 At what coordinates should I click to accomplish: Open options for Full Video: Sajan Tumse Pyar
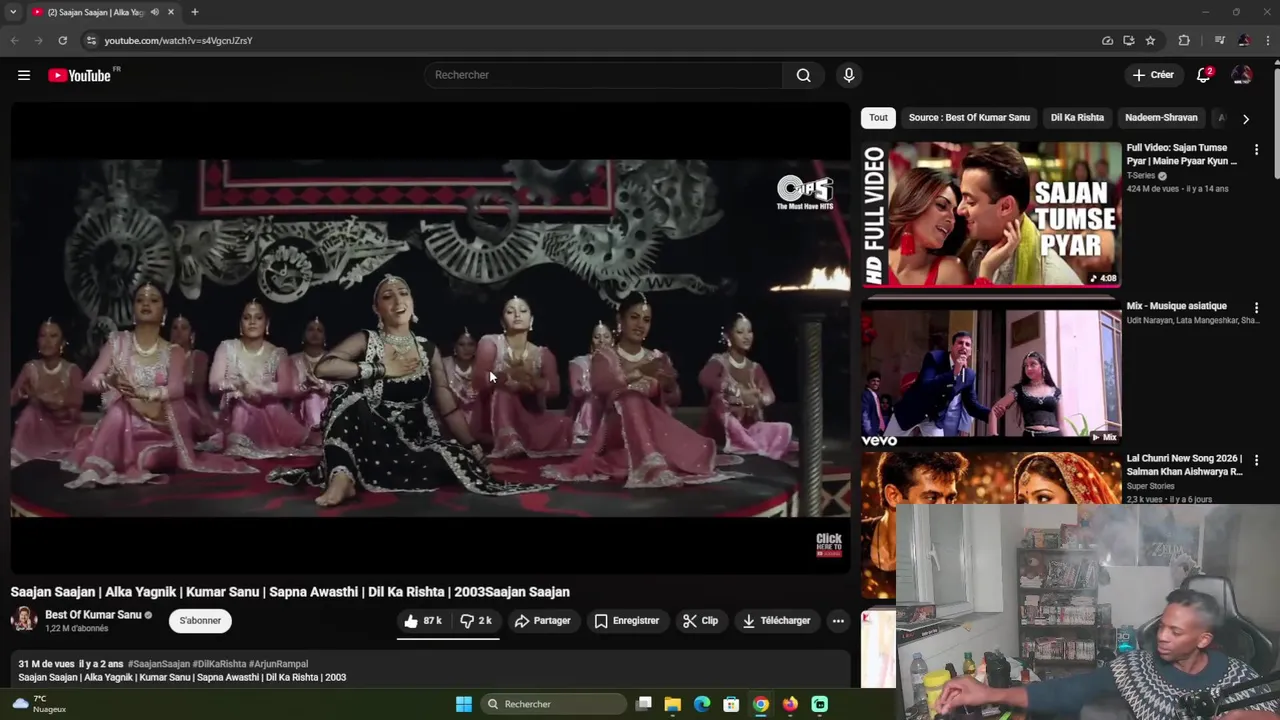[x=1256, y=150]
